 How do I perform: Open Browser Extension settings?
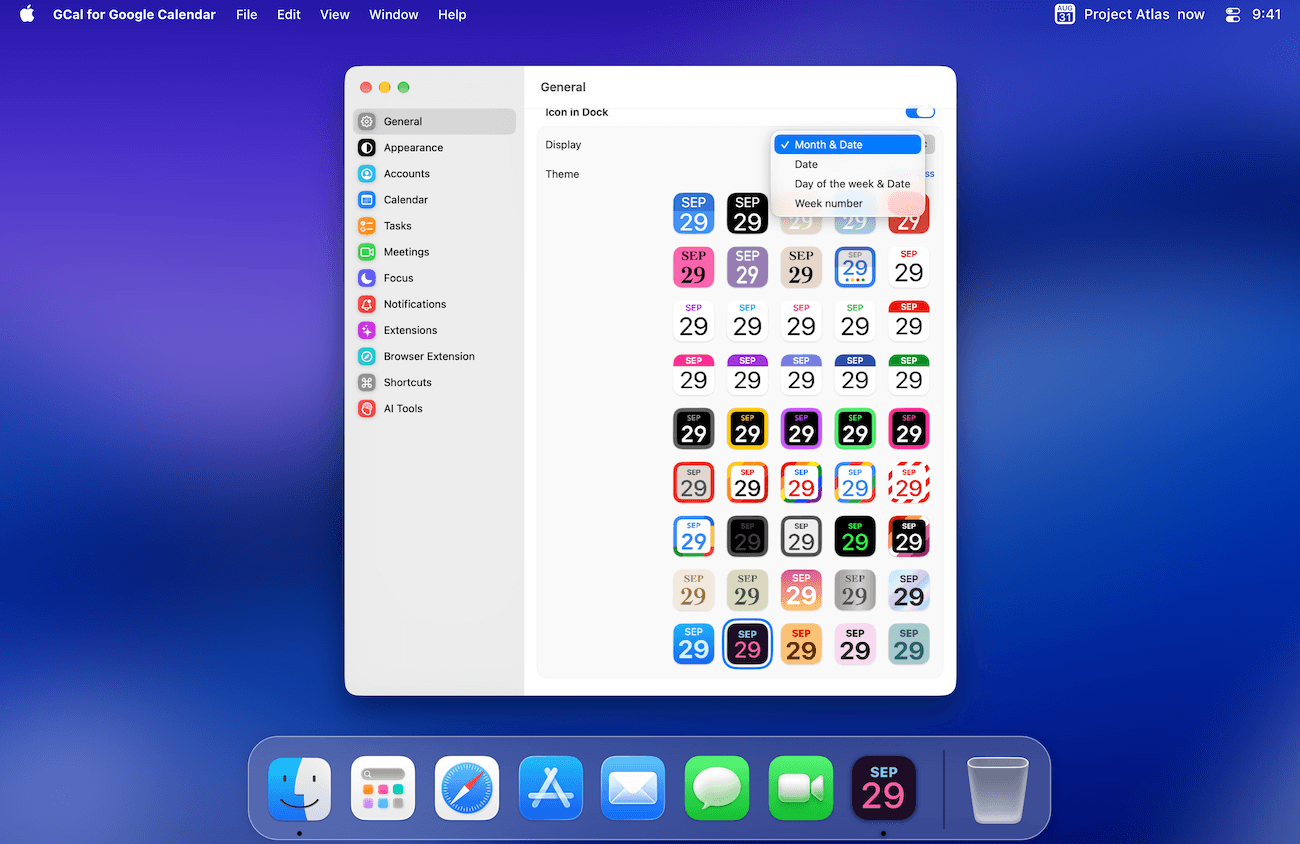tap(434, 355)
